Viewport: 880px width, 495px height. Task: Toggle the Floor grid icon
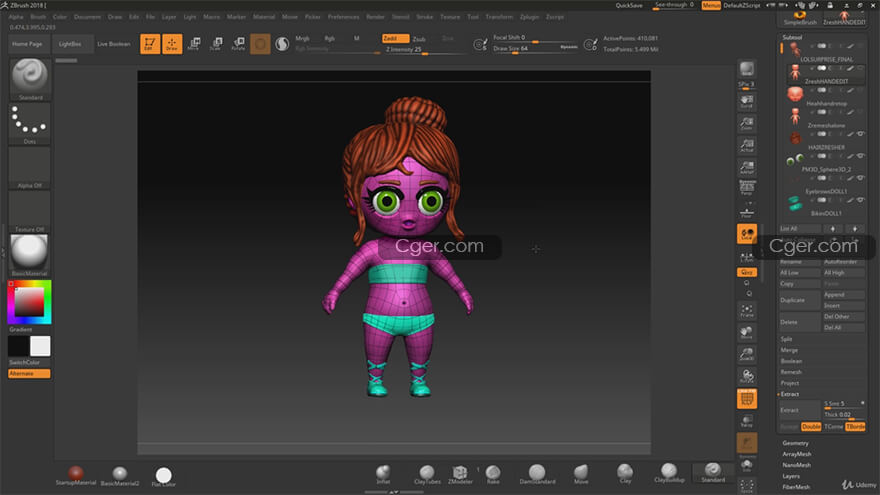(747, 213)
